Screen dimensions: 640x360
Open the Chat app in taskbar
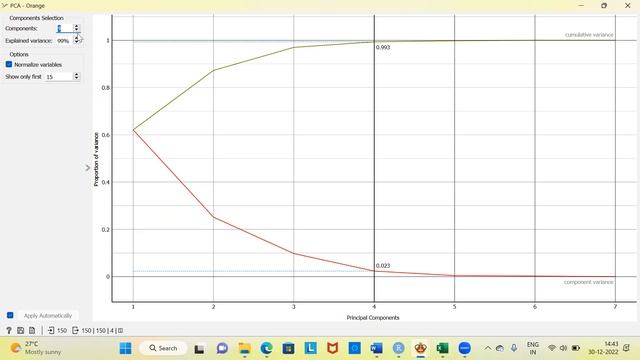tap(222, 348)
